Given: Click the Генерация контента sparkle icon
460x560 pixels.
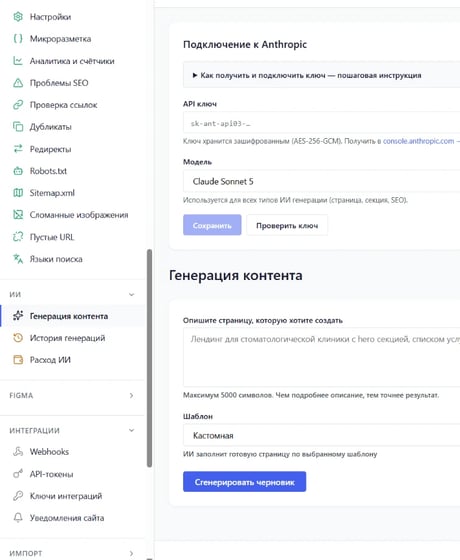Looking at the screenshot, I should click(18, 316).
